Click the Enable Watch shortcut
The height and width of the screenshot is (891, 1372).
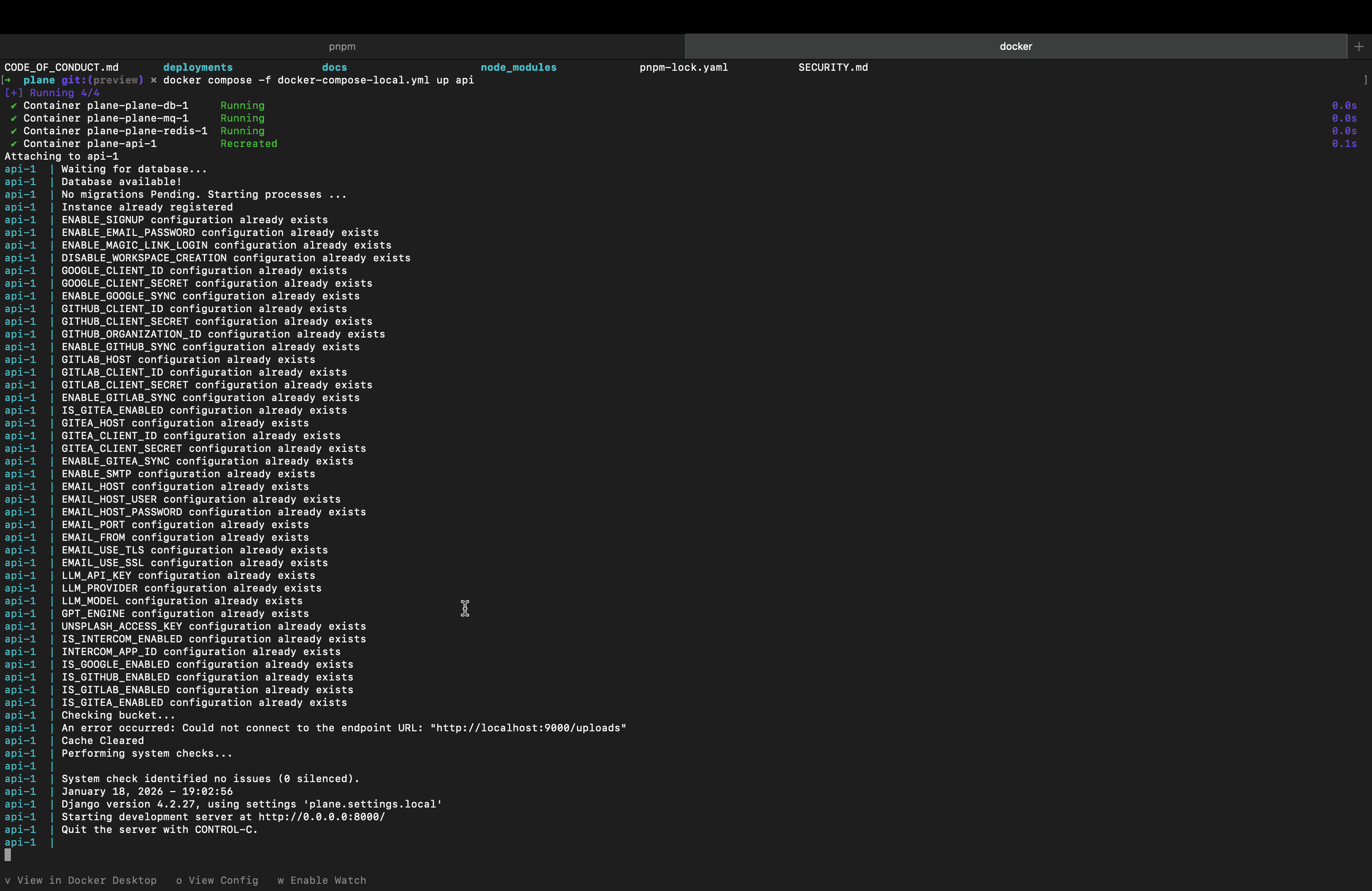point(322,880)
